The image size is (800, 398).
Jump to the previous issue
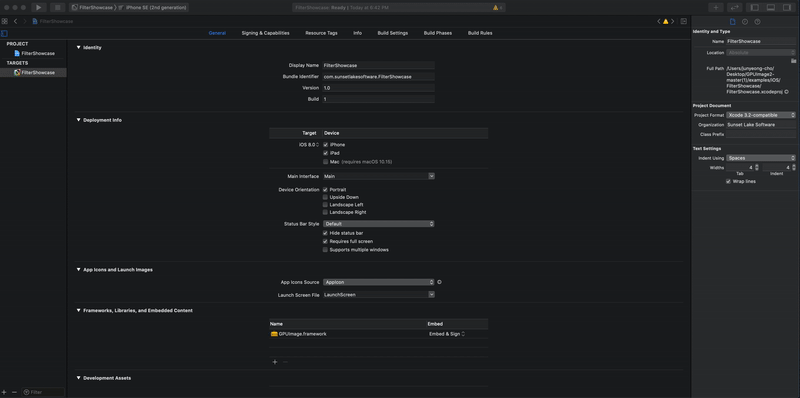pos(659,21)
